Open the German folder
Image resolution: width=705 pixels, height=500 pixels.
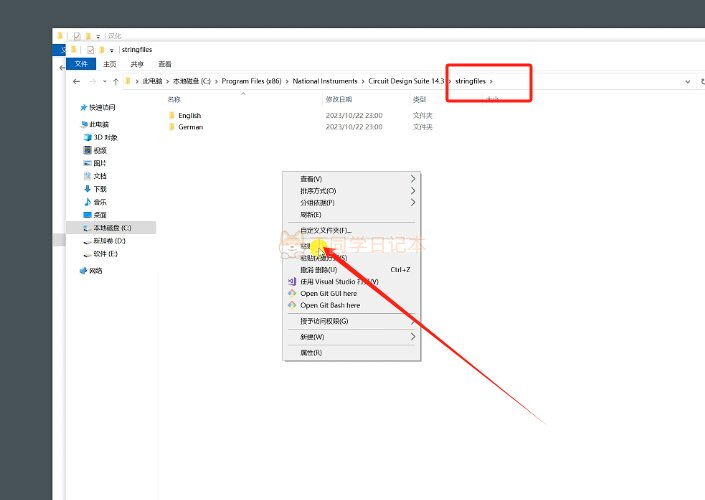coord(190,127)
